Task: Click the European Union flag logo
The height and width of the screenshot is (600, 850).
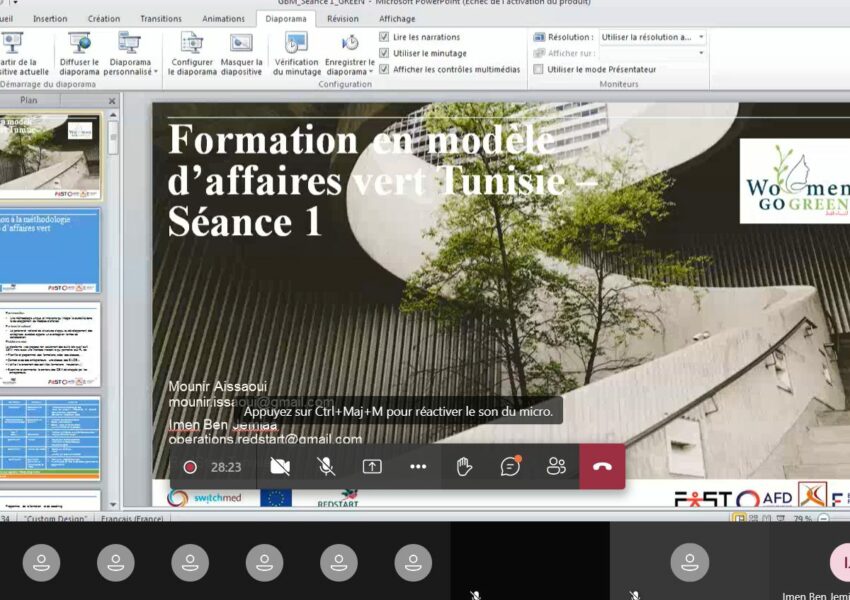Action: click(276, 498)
